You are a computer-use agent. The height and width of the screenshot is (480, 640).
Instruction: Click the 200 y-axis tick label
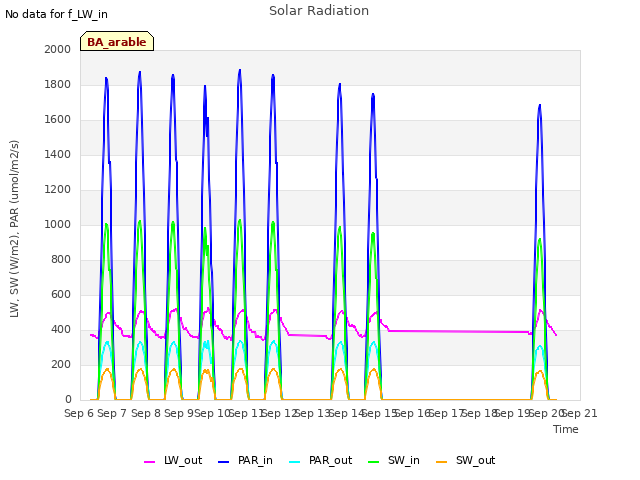coord(61,364)
